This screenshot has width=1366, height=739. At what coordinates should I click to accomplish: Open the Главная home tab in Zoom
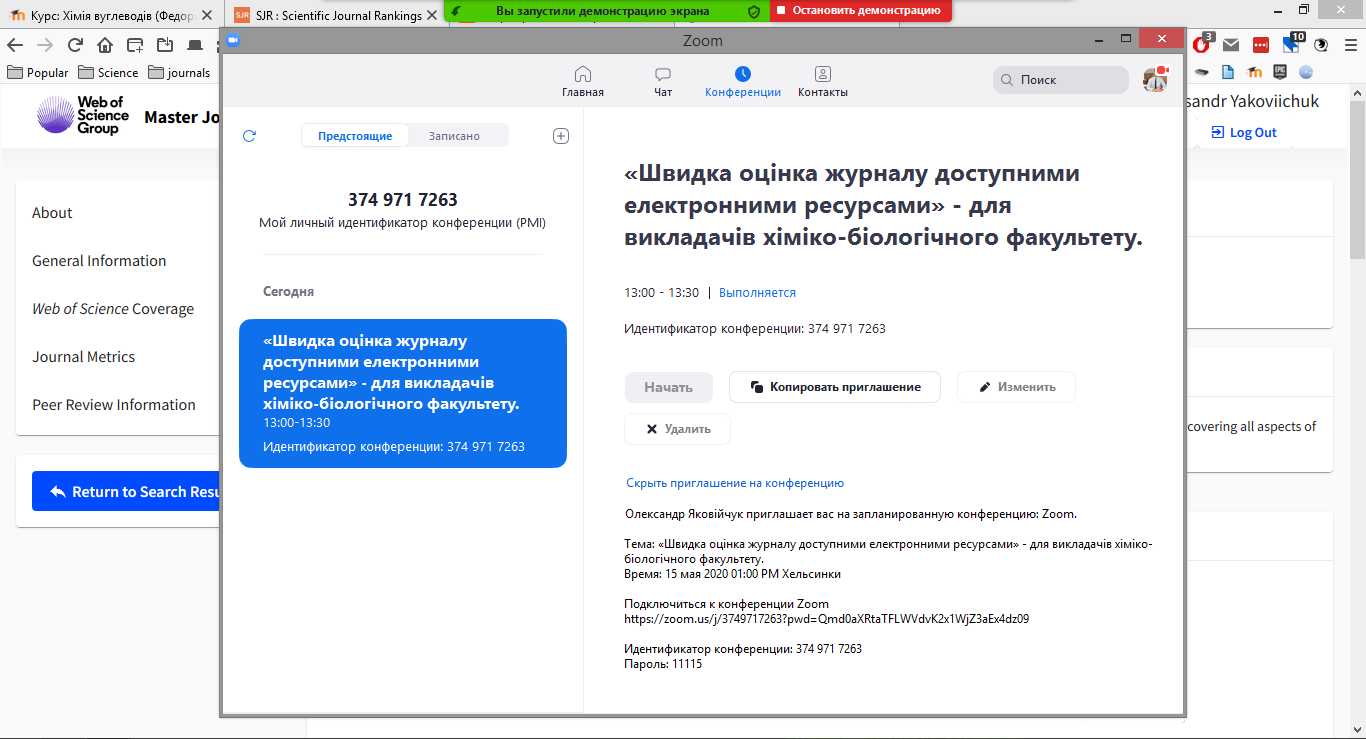pos(582,81)
